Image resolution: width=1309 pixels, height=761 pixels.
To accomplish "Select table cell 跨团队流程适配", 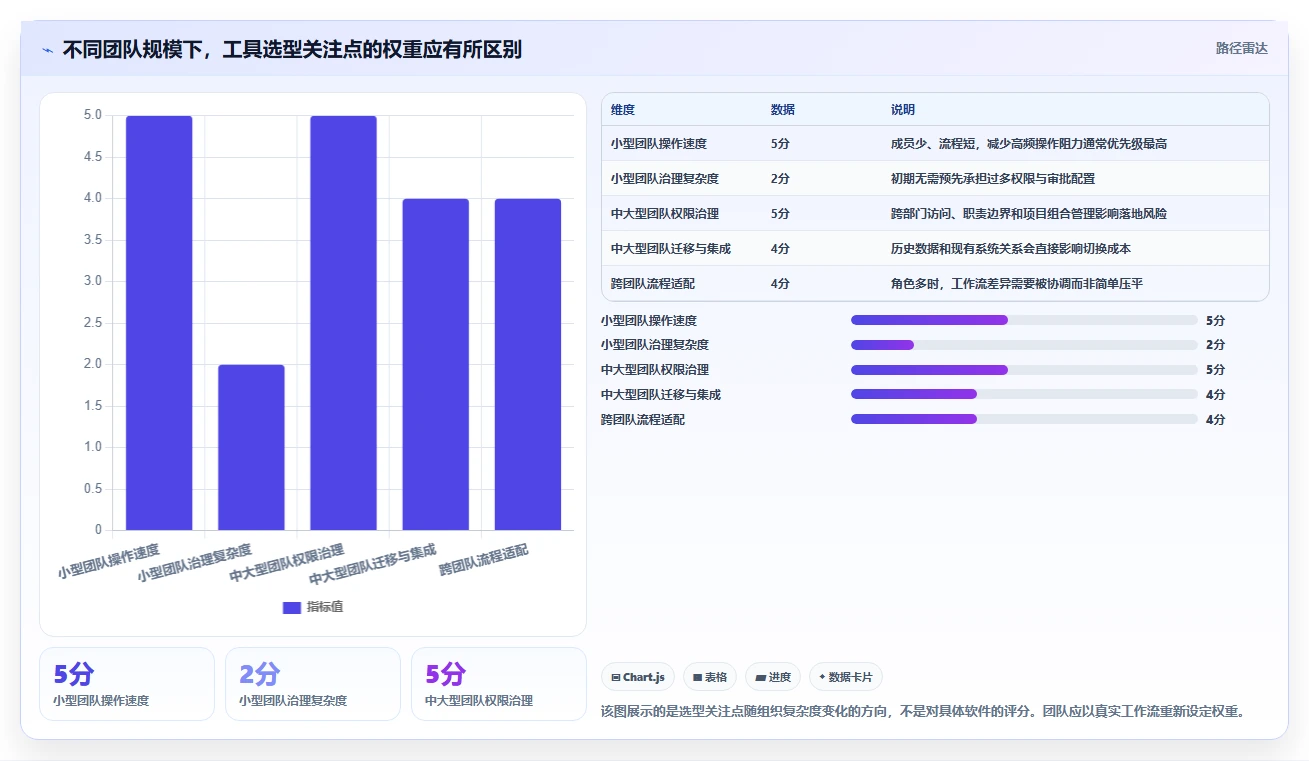I will point(653,284).
